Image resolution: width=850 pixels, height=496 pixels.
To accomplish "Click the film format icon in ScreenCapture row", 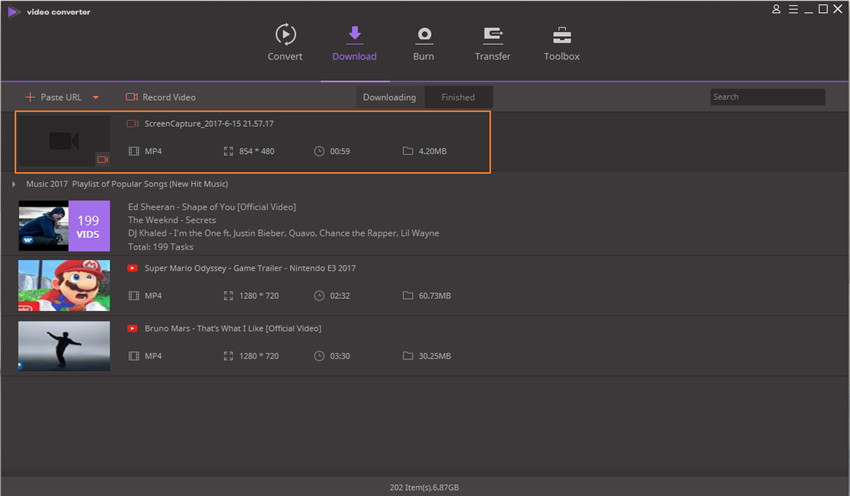I will (133, 151).
